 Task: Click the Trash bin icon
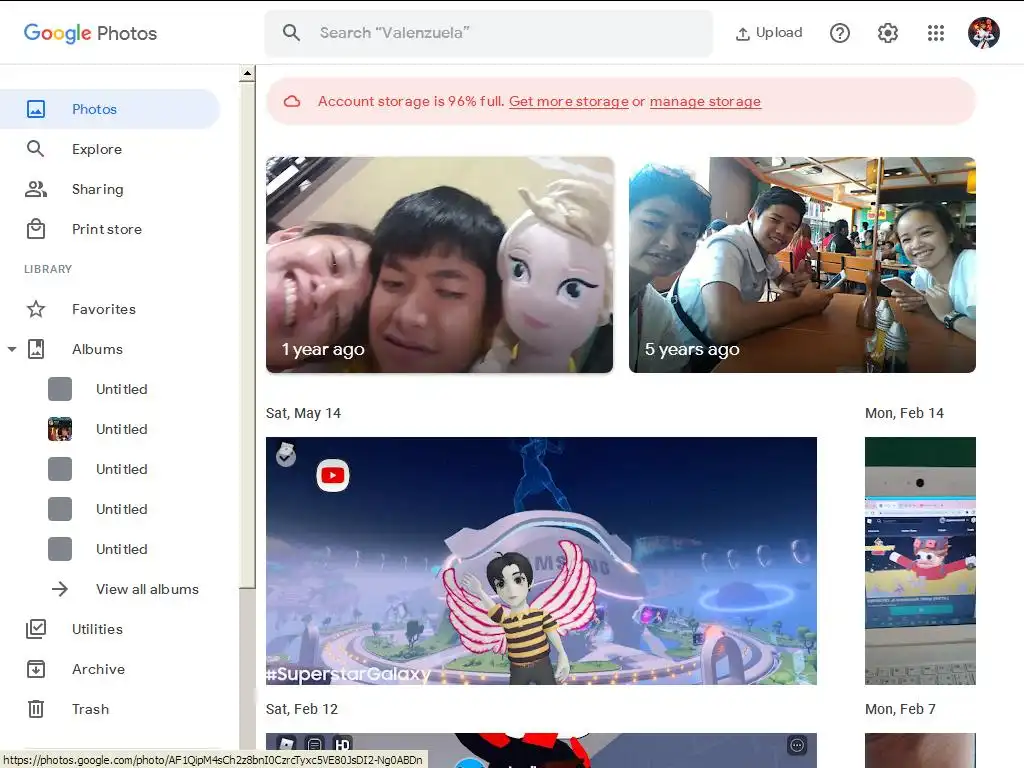click(36, 709)
